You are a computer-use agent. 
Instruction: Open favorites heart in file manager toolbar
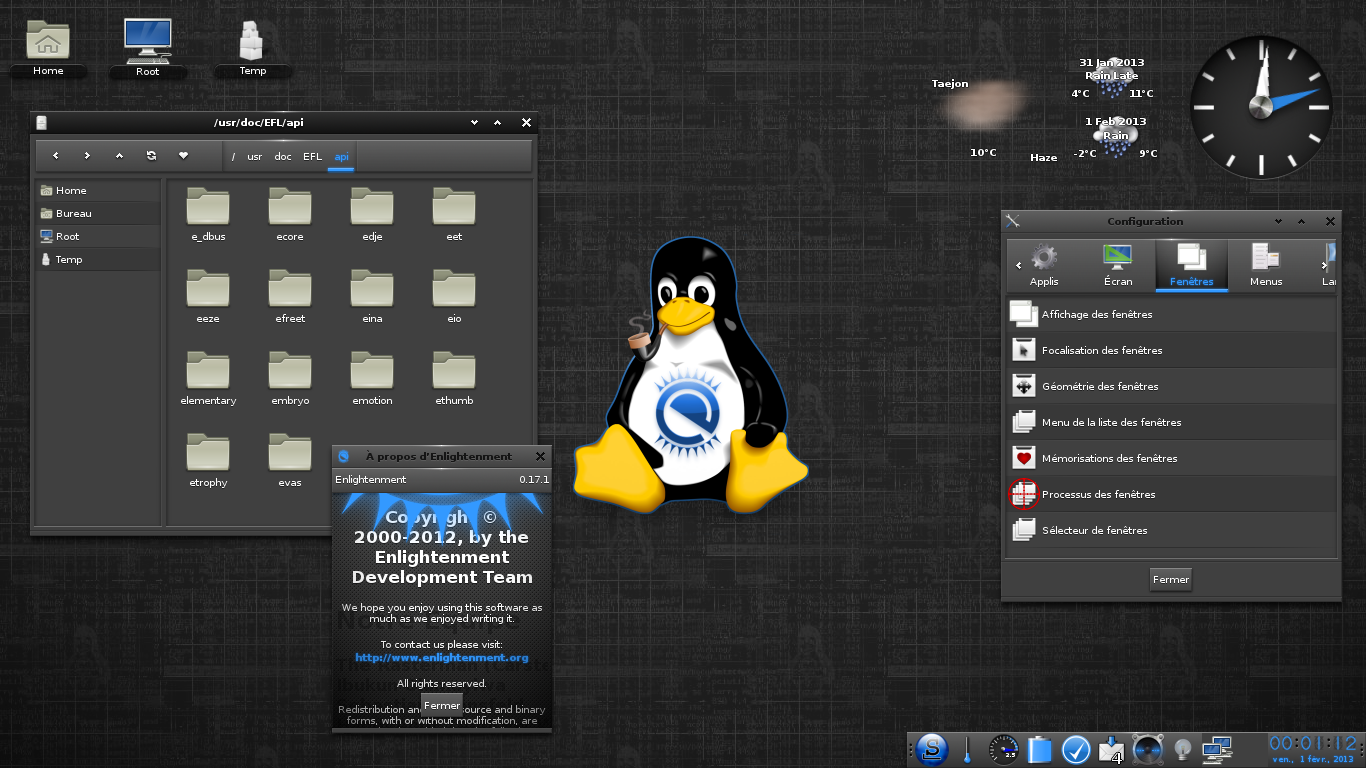pyautogui.click(x=183, y=156)
